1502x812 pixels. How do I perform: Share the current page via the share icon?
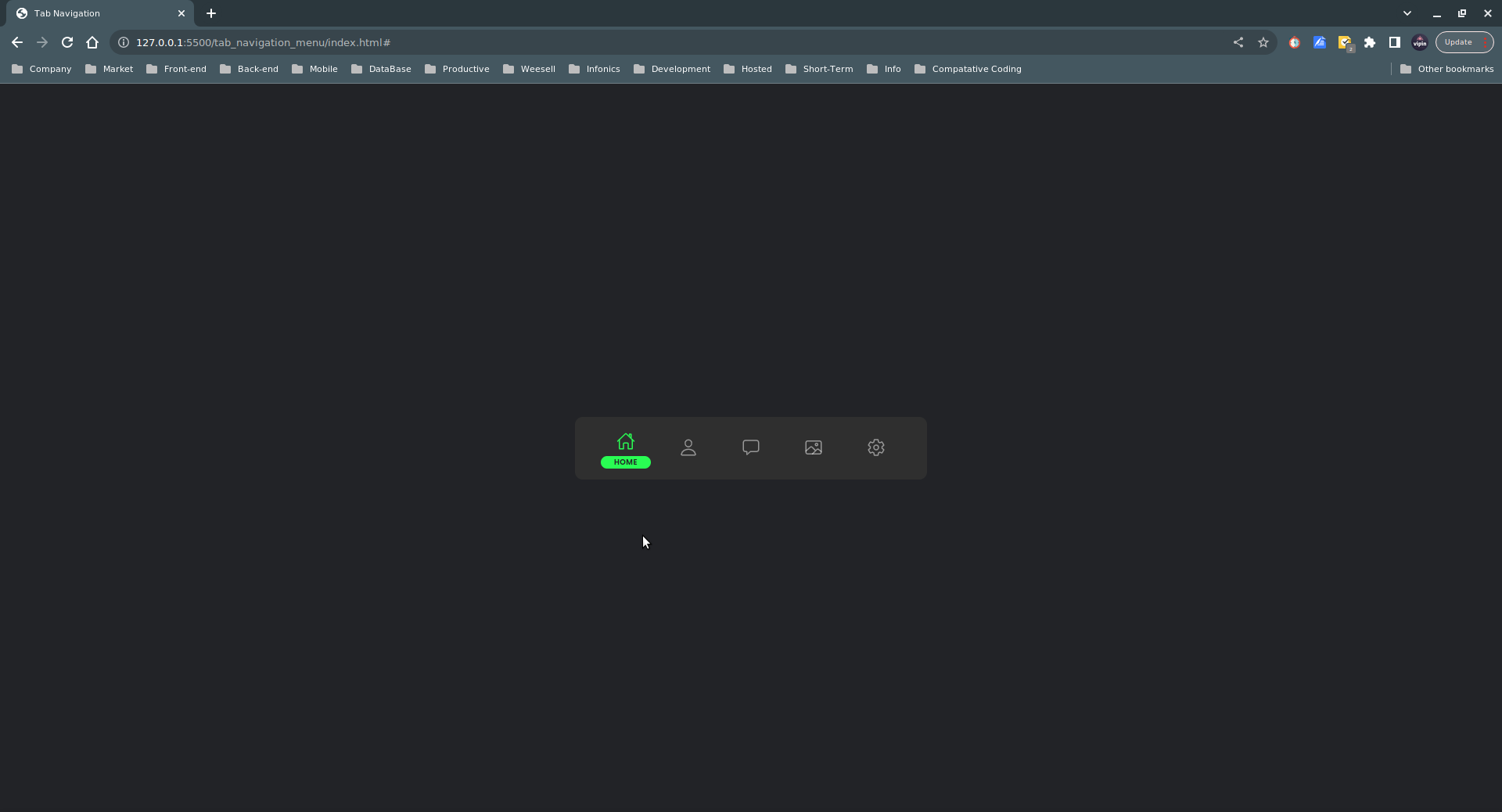(x=1238, y=42)
